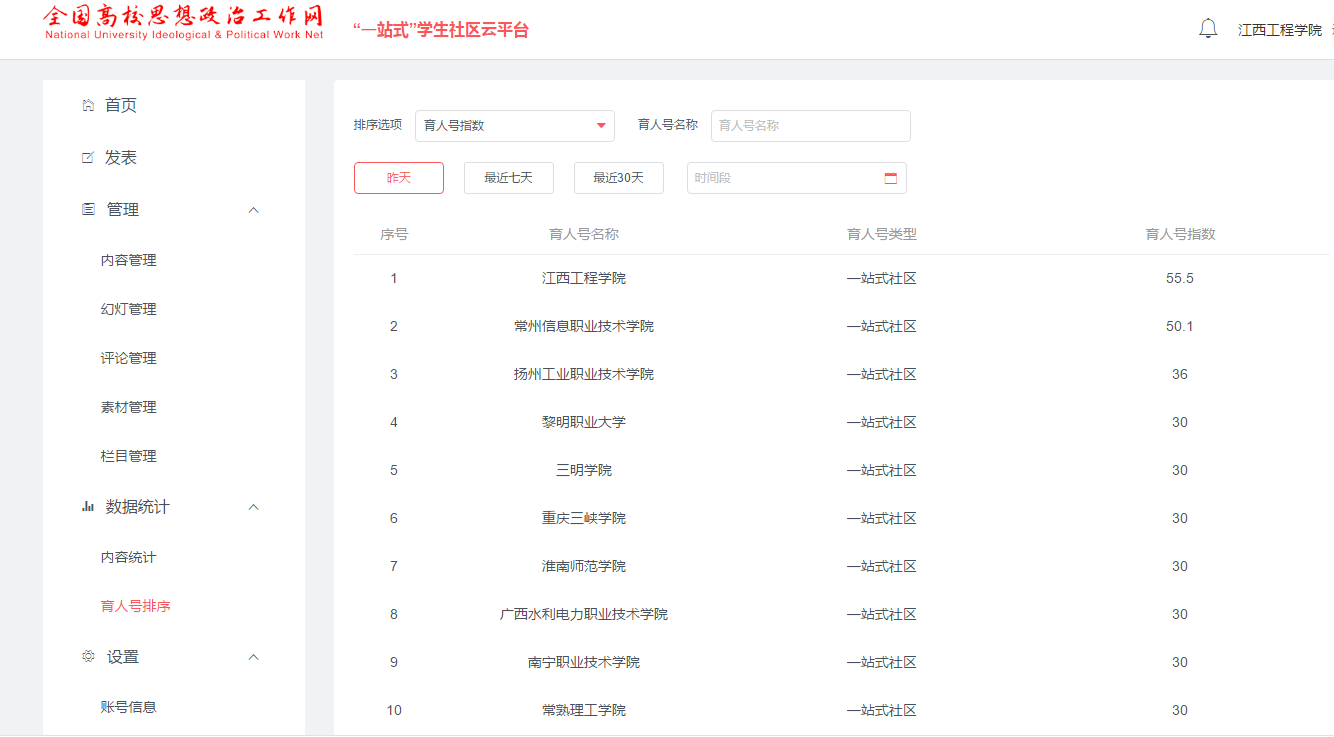Collapse the 数据统计 menu section

(x=253, y=507)
